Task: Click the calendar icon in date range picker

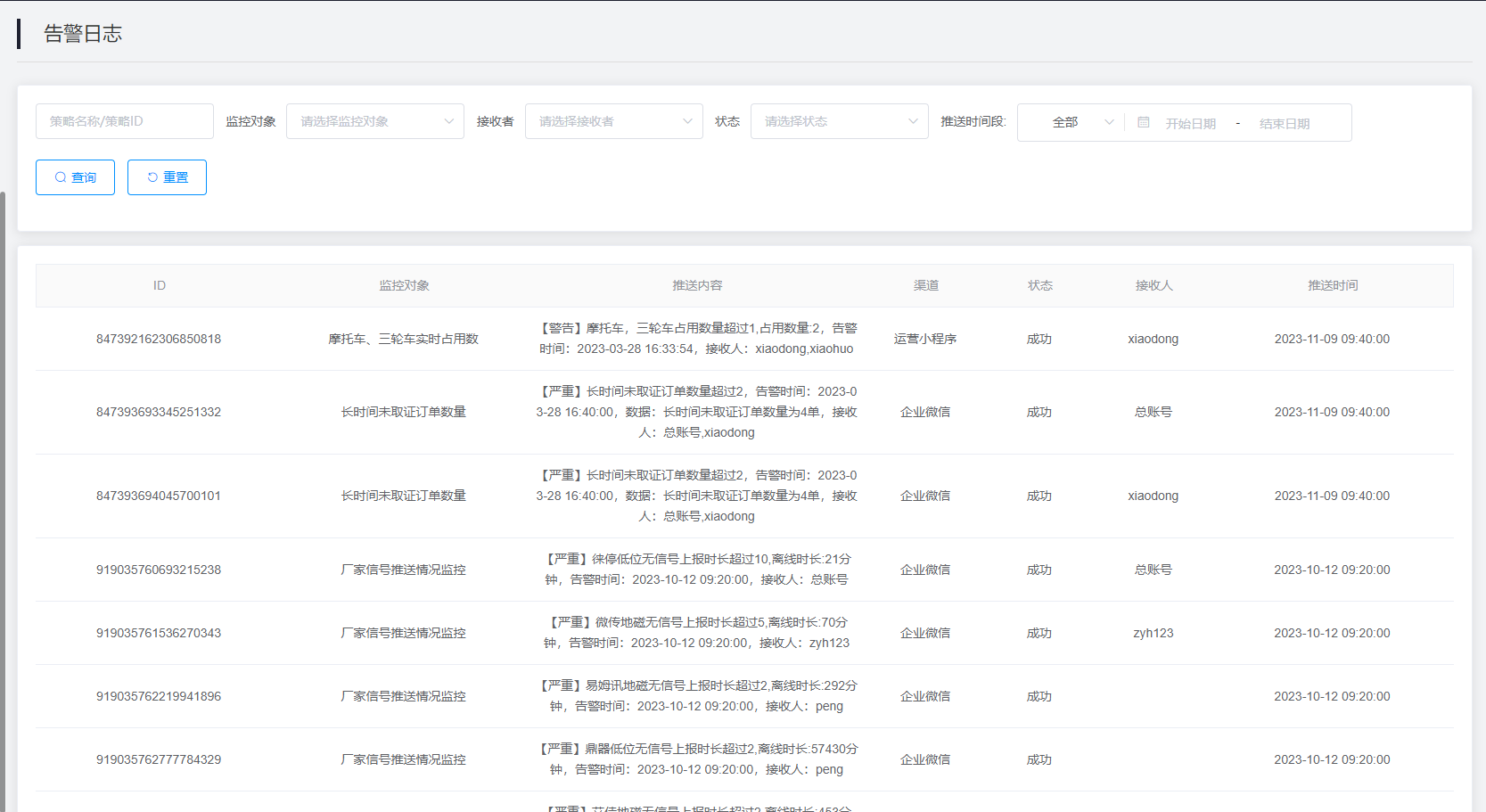Action: [1143, 123]
